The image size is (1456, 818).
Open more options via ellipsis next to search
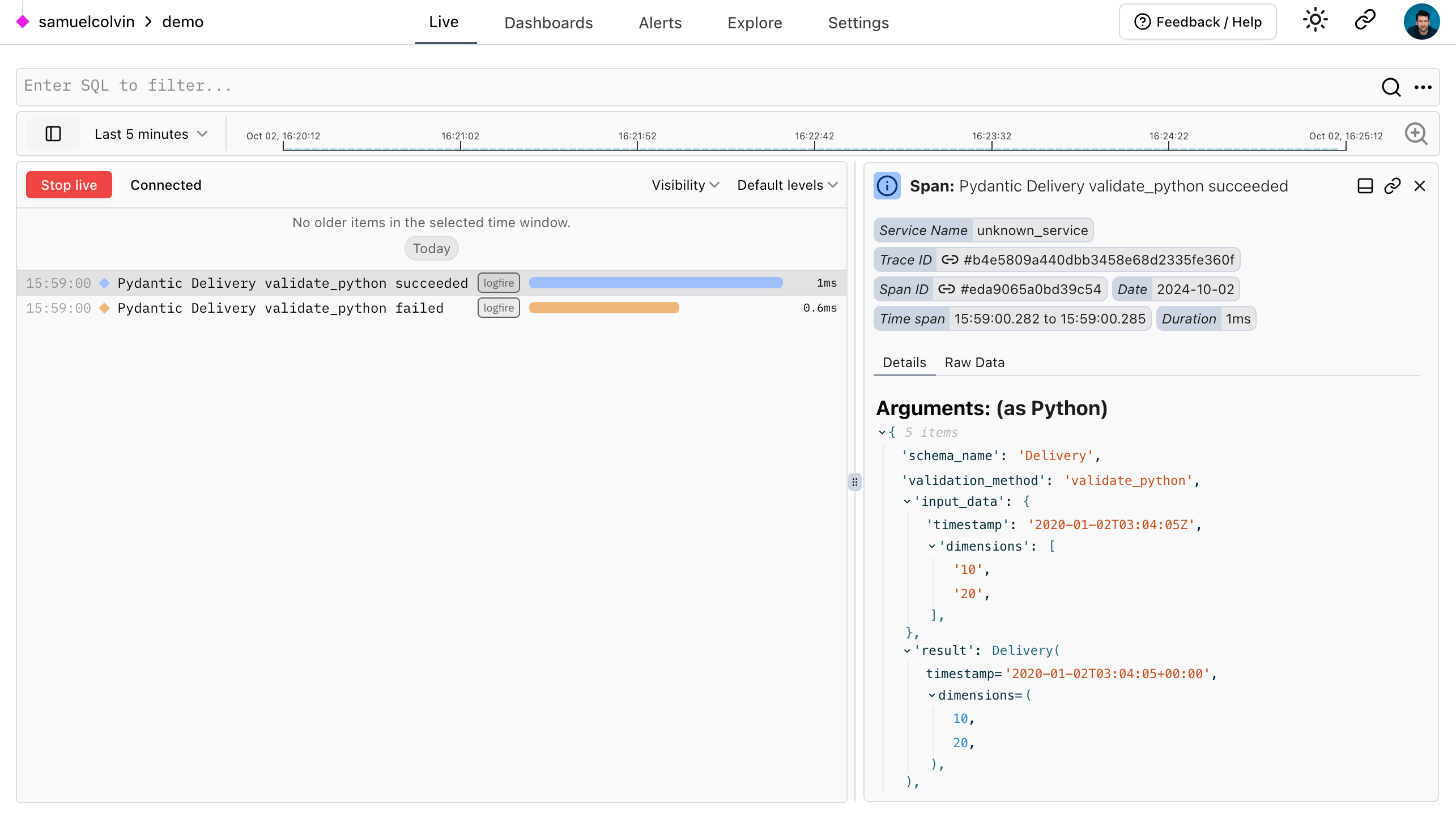tap(1424, 87)
